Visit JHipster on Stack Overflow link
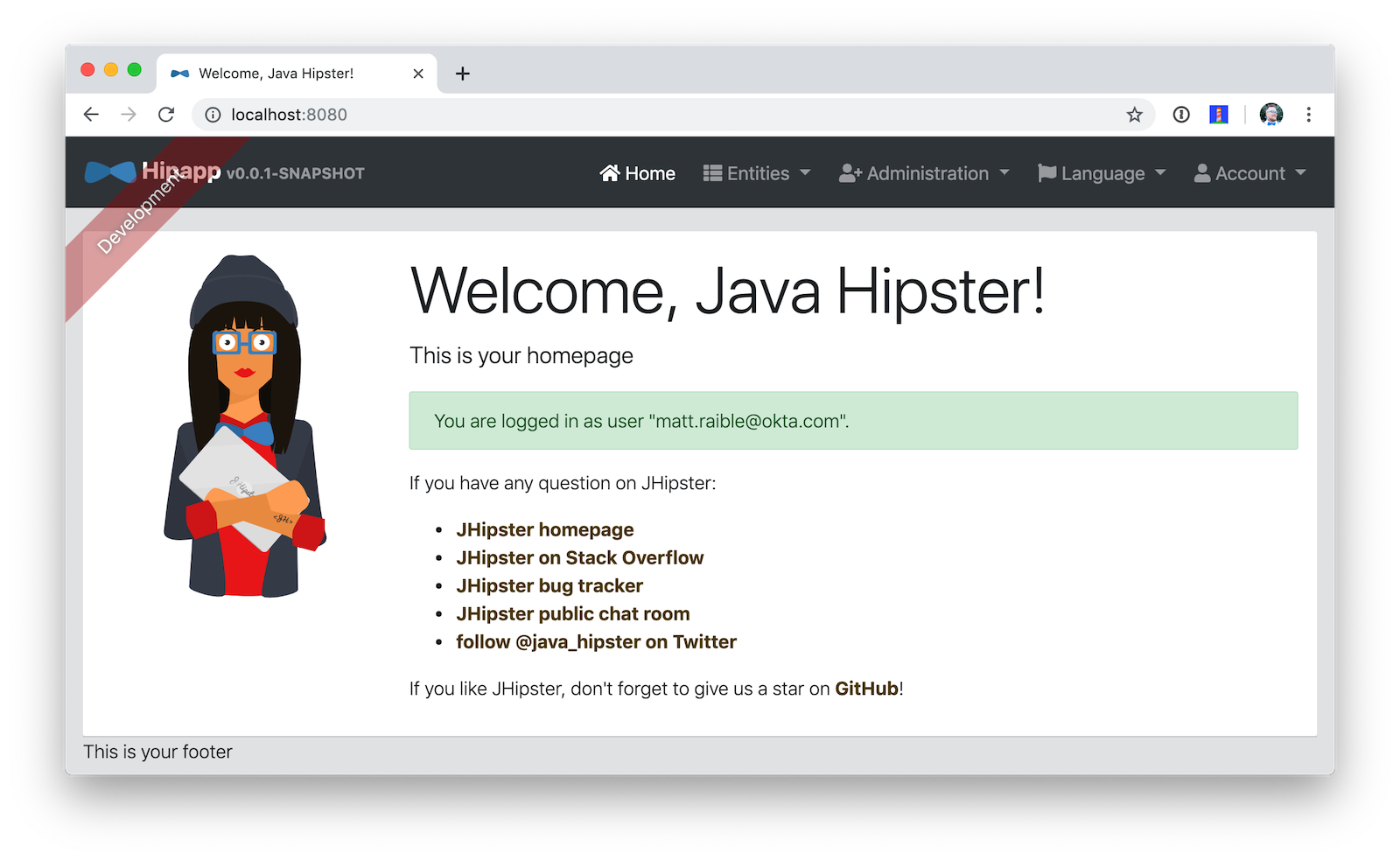 (x=579, y=557)
